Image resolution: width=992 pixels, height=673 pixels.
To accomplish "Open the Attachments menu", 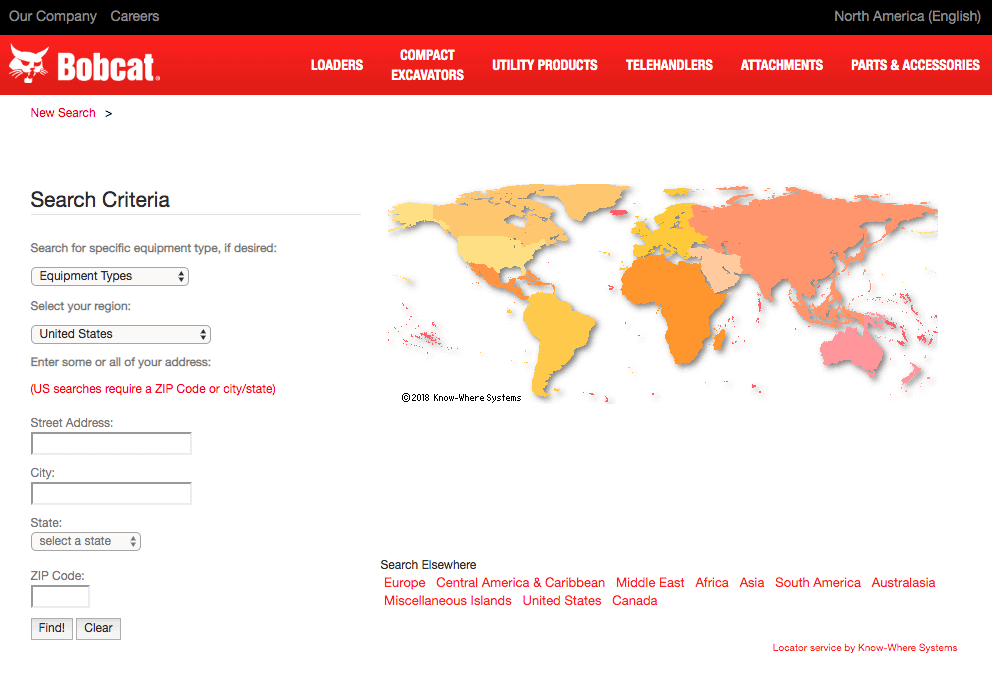I will click(x=781, y=65).
